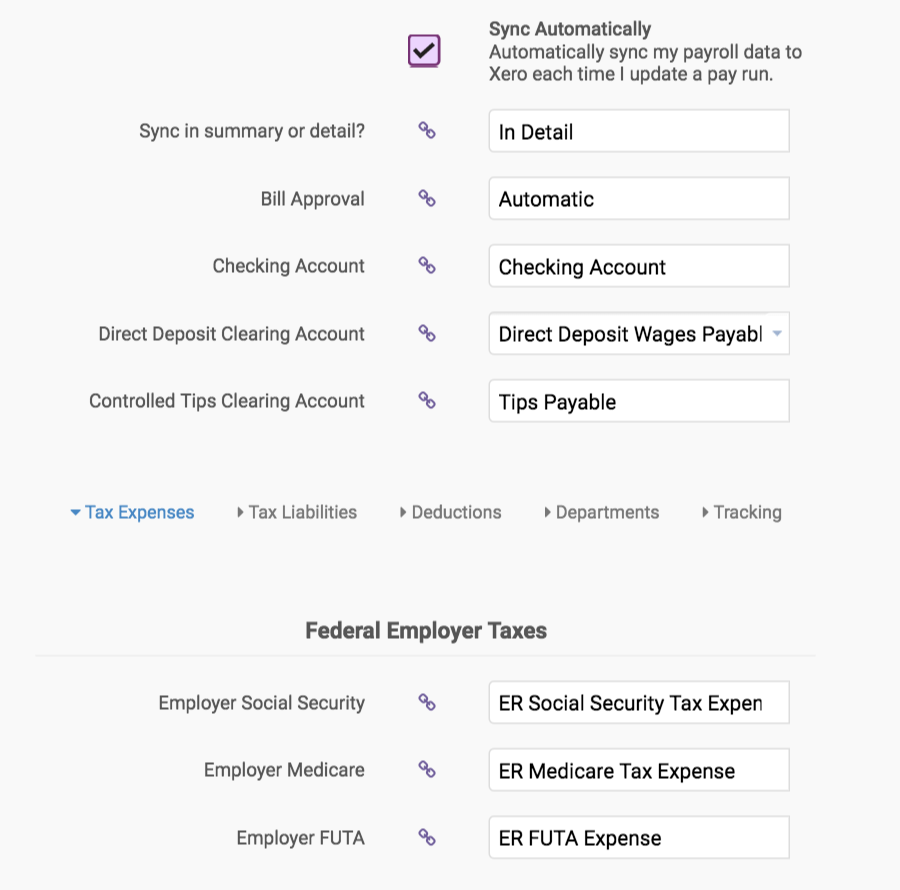
Task: Click the link icon beside Checking Account
Action: click(x=426, y=266)
